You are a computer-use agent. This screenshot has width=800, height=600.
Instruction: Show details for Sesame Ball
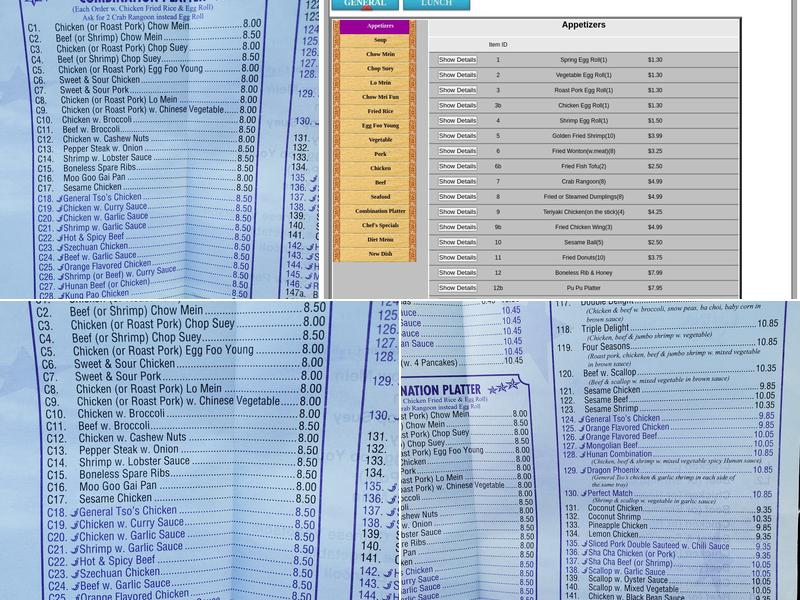pos(457,242)
